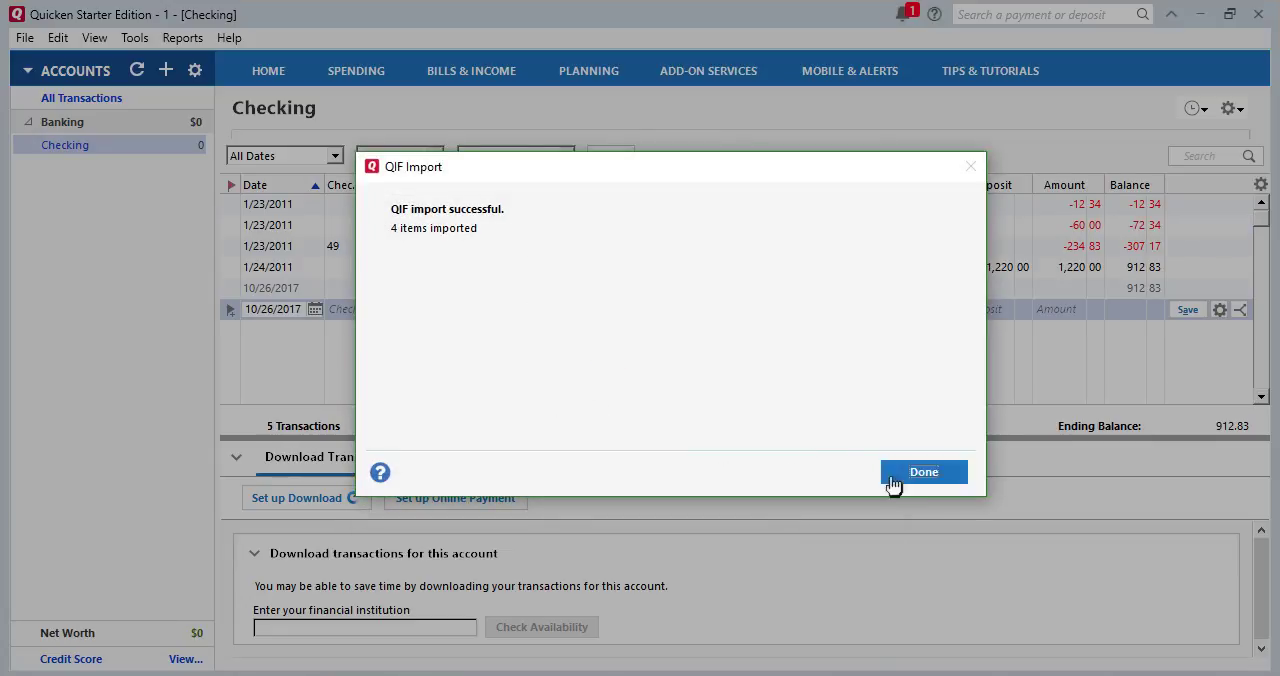Close the QIF Import dialog with X
This screenshot has width=1280, height=676.
click(x=970, y=166)
